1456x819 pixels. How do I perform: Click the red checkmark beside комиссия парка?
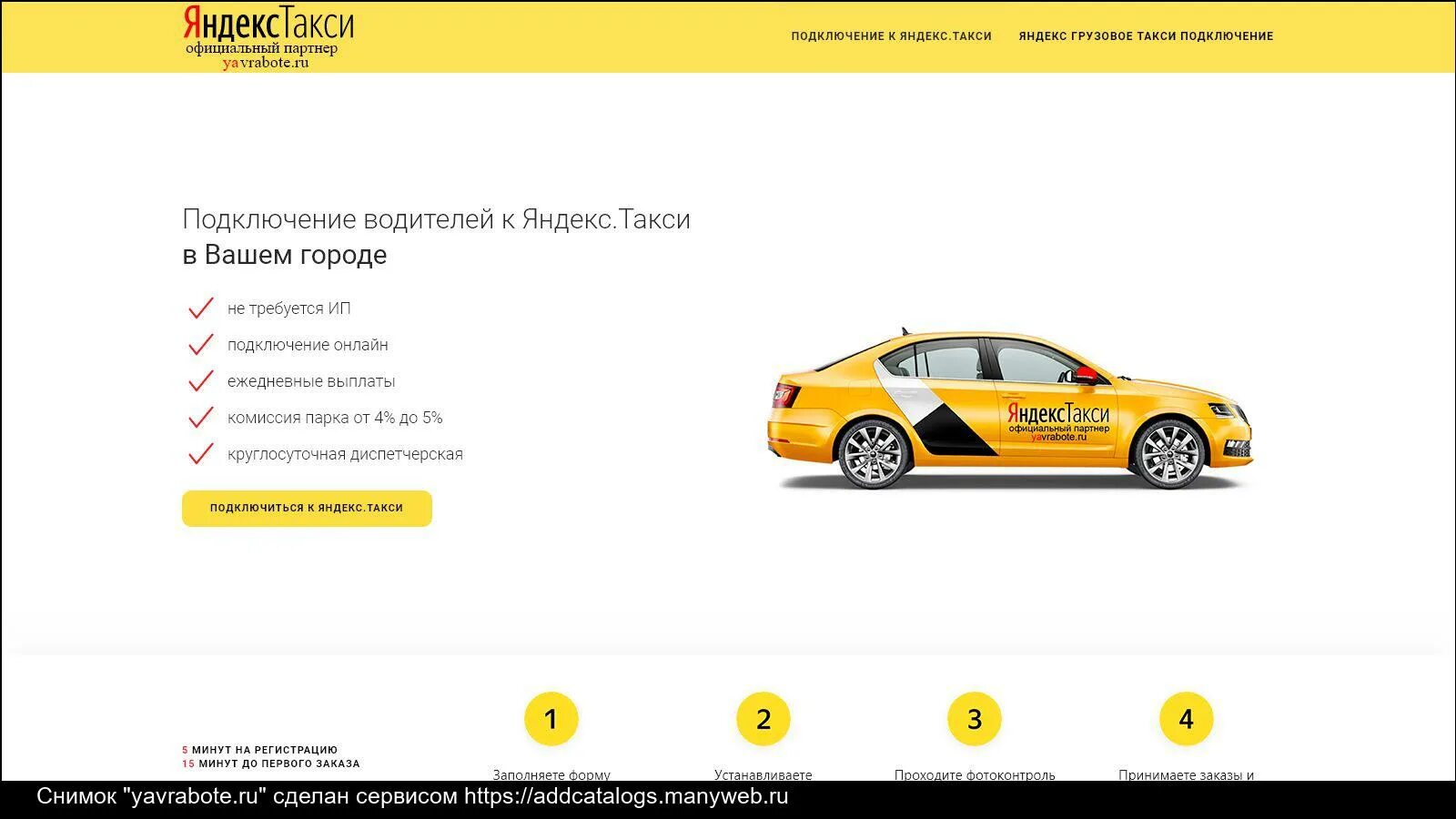pyautogui.click(x=200, y=417)
